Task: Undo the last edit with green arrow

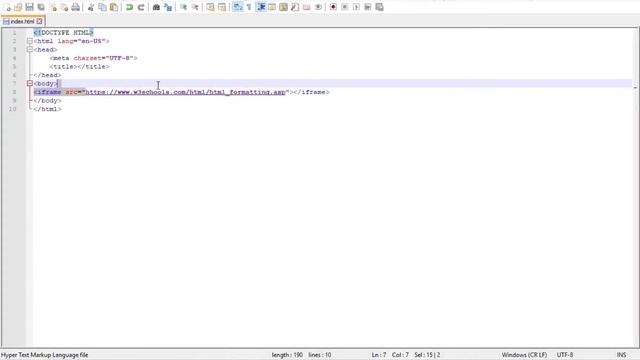Action: pyautogui.click(x=129, y=7)
